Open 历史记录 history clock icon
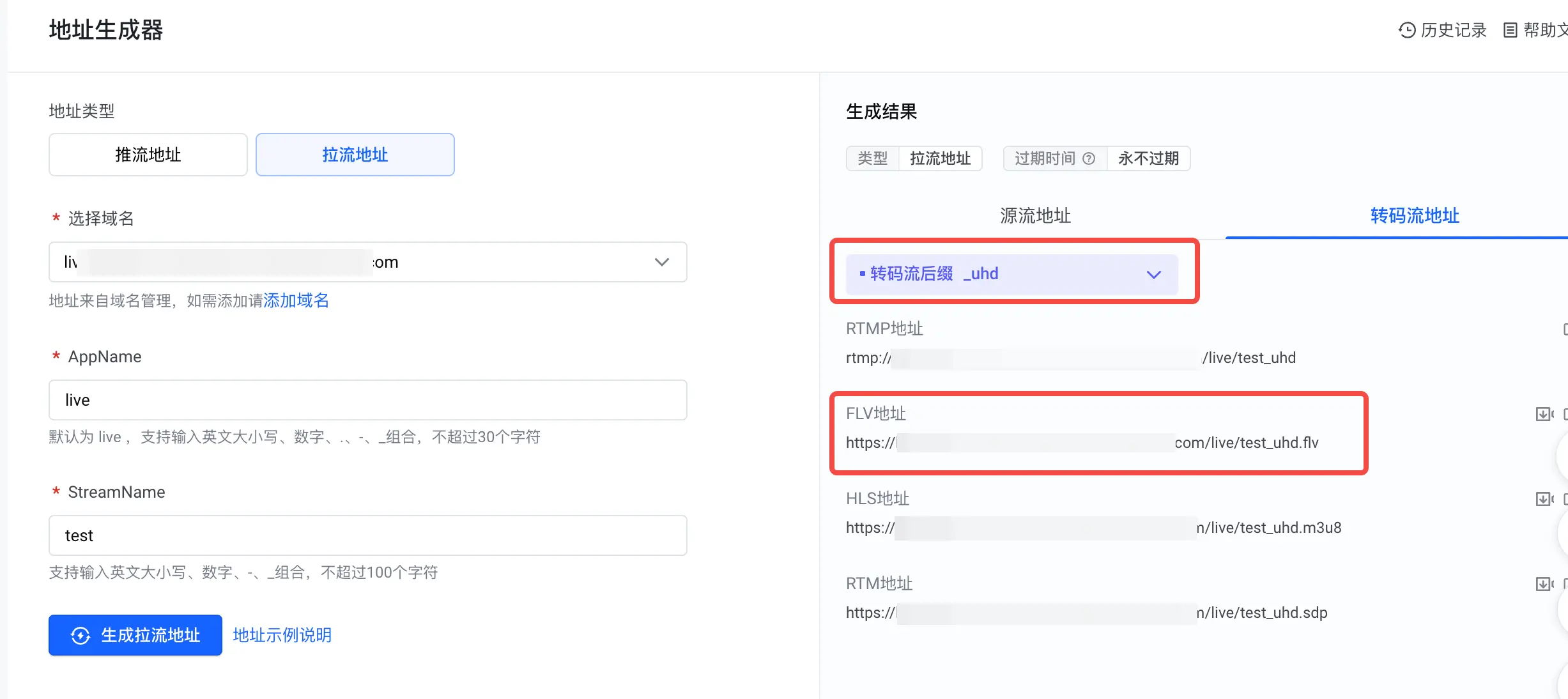1568x699 pixels. [1406, 30]
